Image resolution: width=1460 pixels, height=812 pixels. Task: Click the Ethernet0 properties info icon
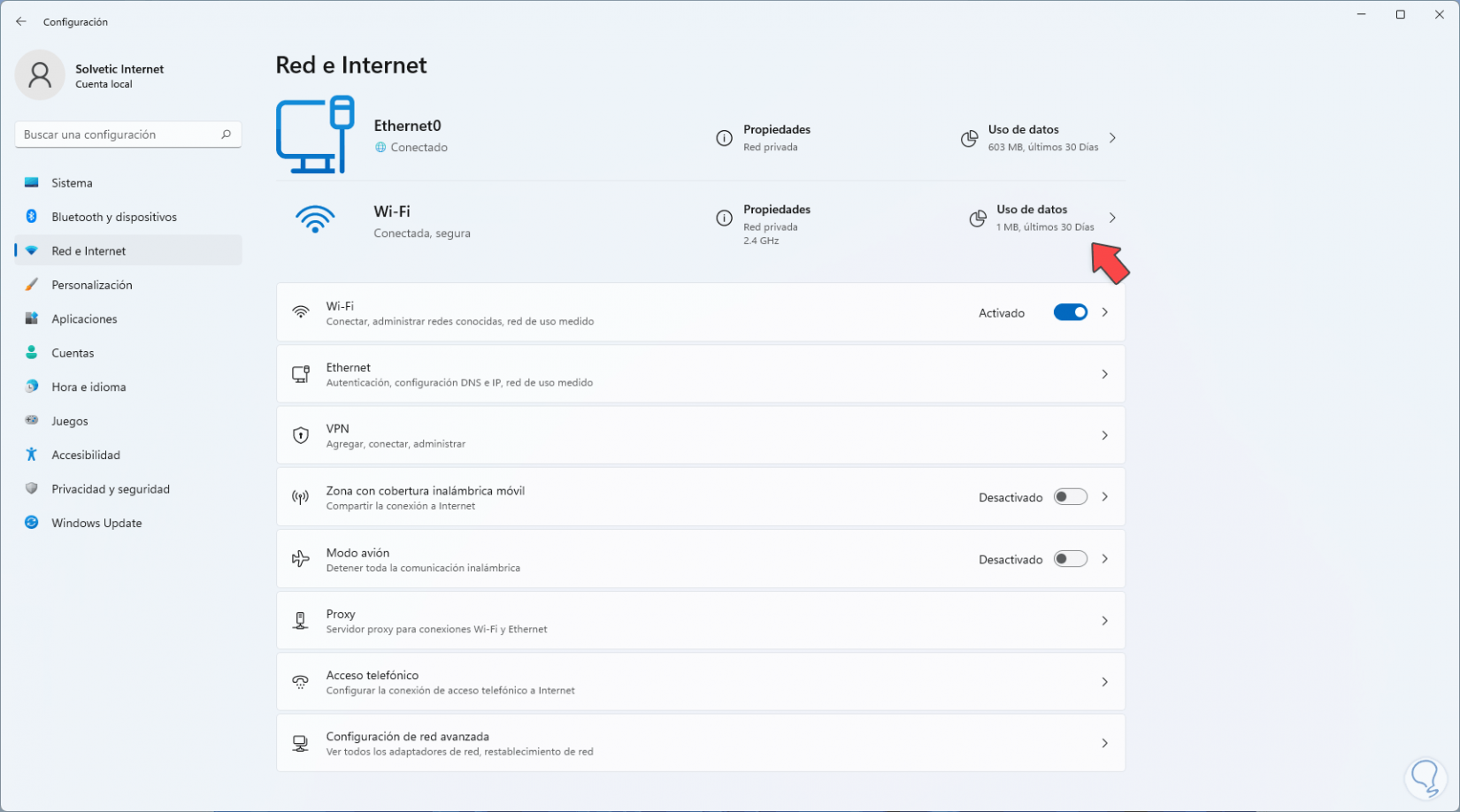pyautogui.click(x=724, y=138)
